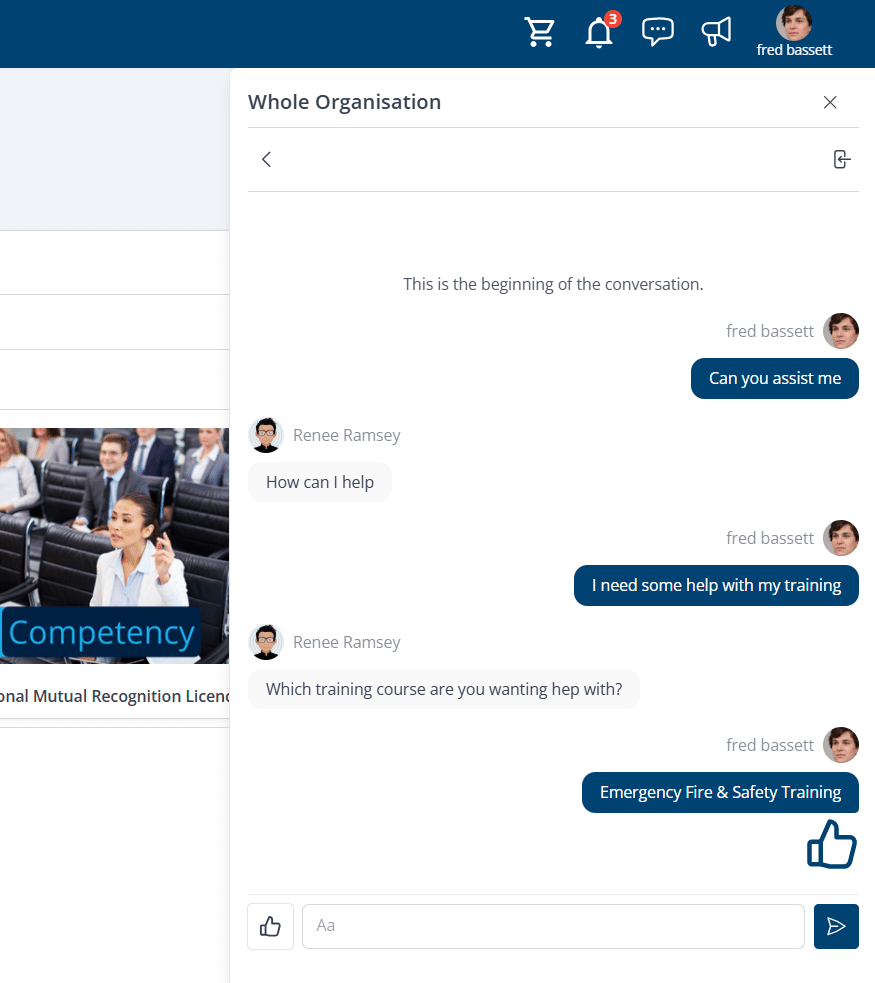This screenshot has width=875, height=983.
Task: Click the message input field
Action: 553,926
